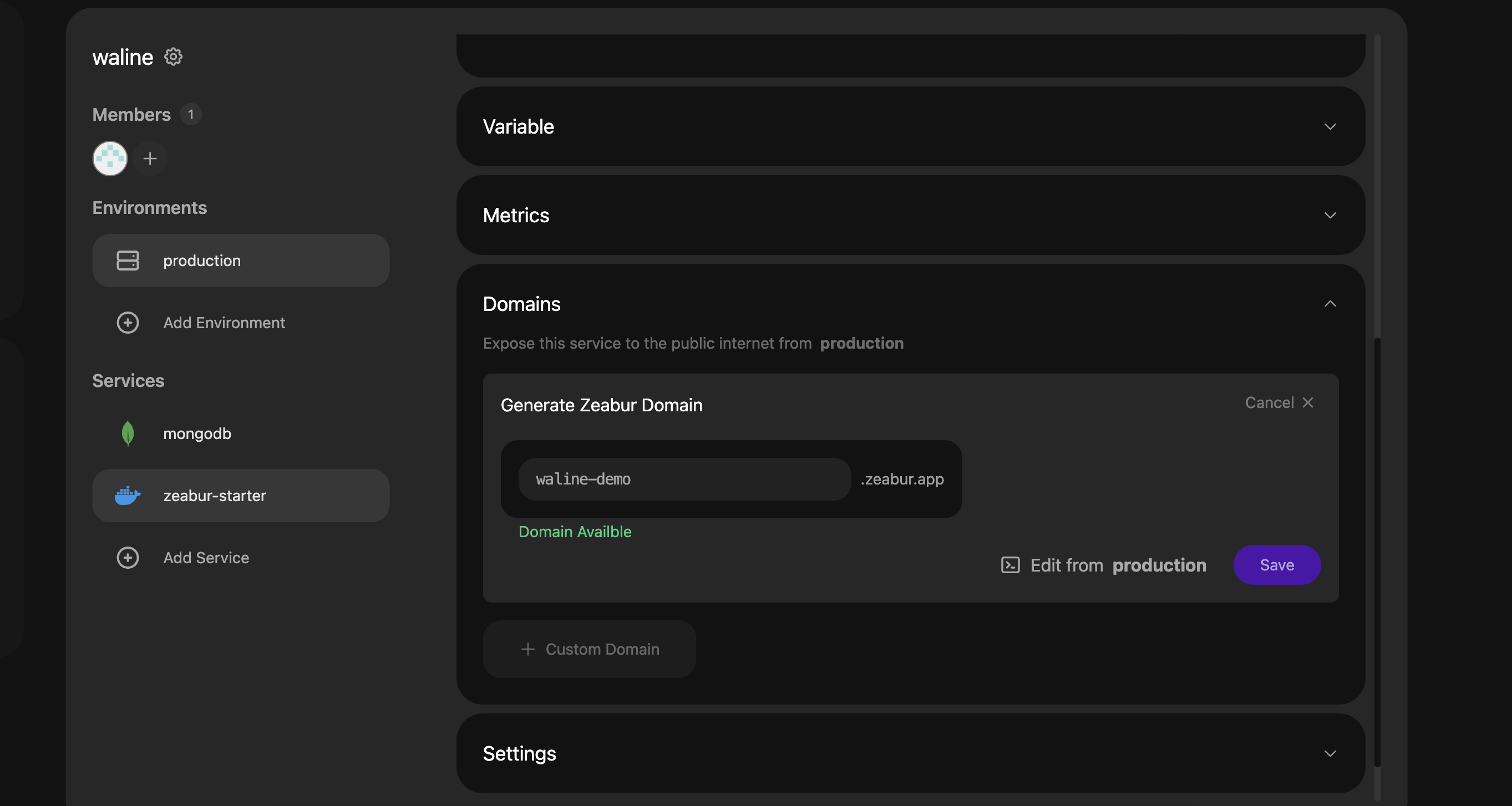Collapse the Domains section
1512x806 pixels.
click(x=1330, y=304)
